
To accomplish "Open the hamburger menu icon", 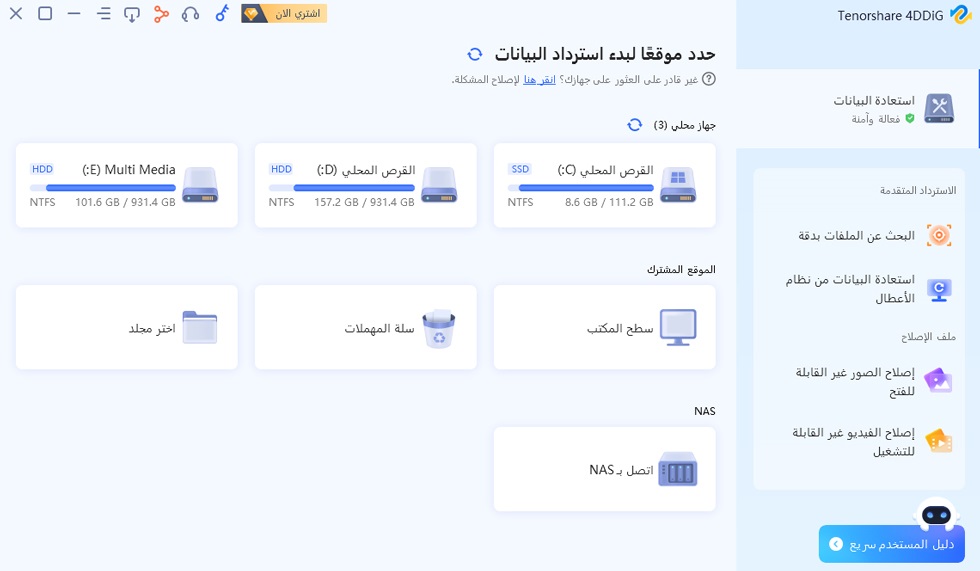I will (104, 13).
